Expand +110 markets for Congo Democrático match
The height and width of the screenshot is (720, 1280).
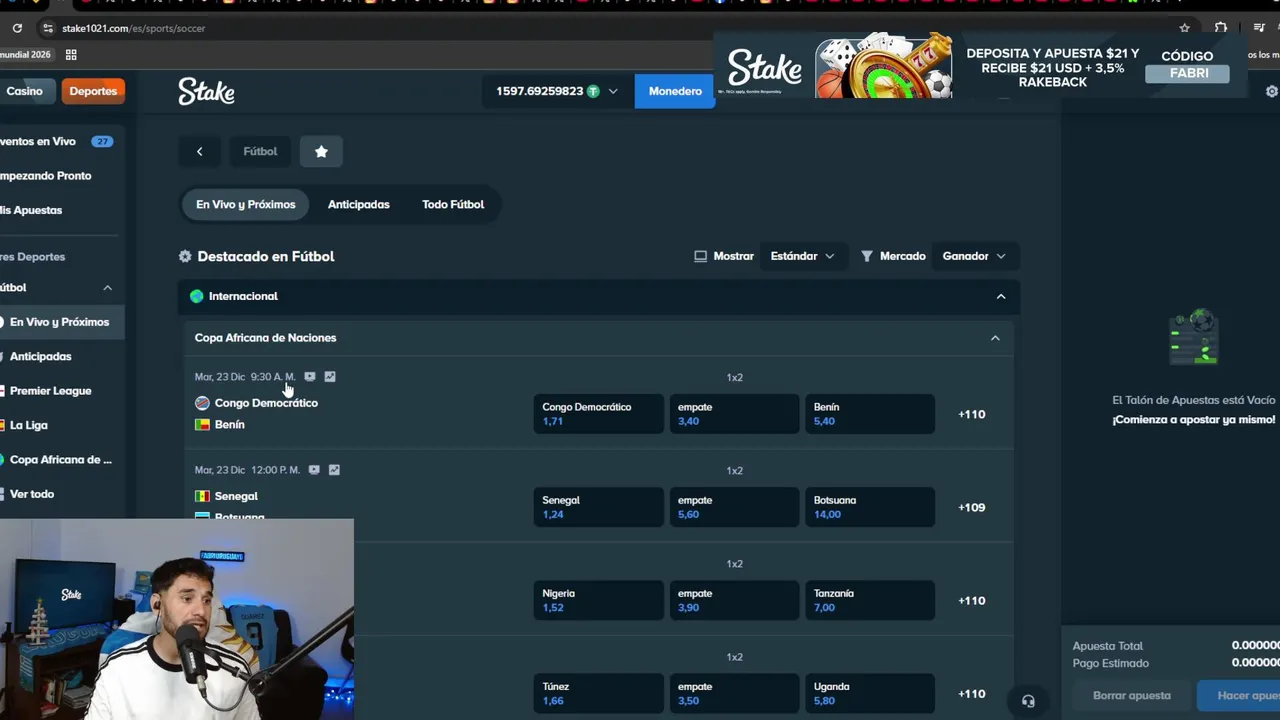pyautogui.click(x=972, y=414)
